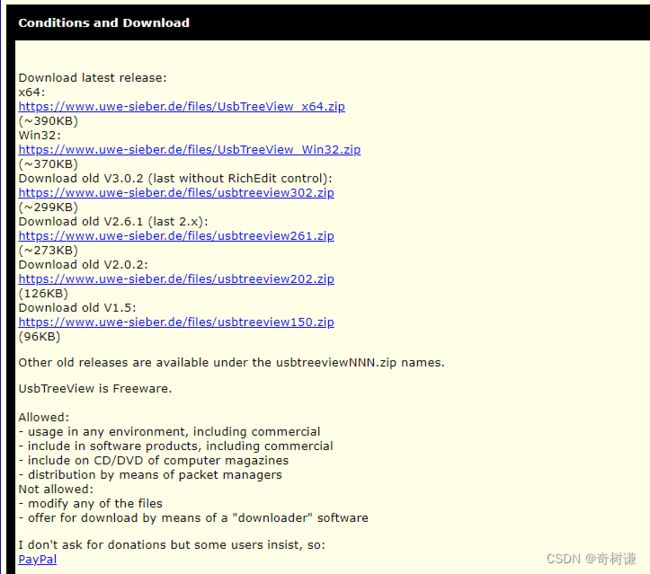Open the UsbTreeView_x64.zip download link
650x574 pixels.
[x=182, y=107]
